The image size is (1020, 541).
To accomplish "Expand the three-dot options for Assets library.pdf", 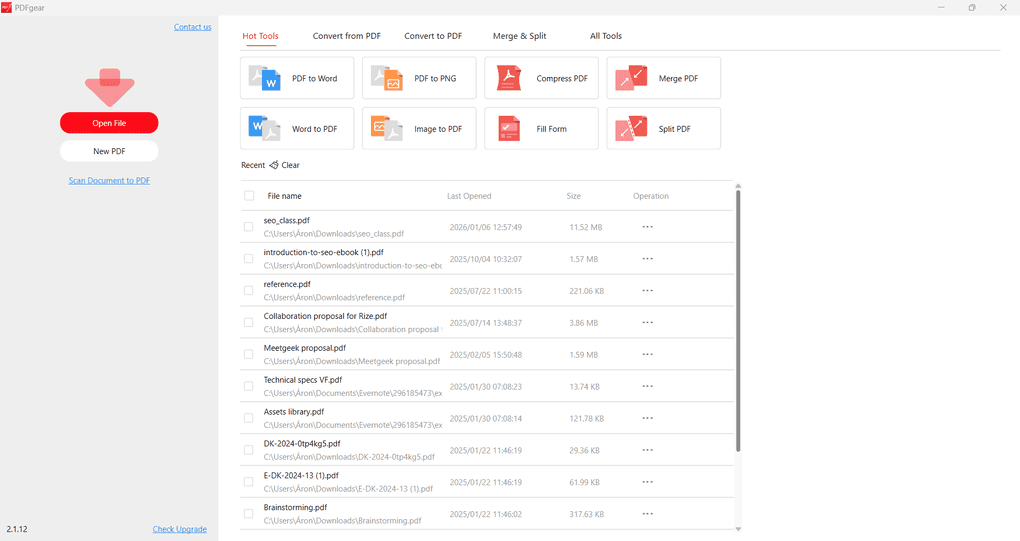I will (x=647, y=418).
